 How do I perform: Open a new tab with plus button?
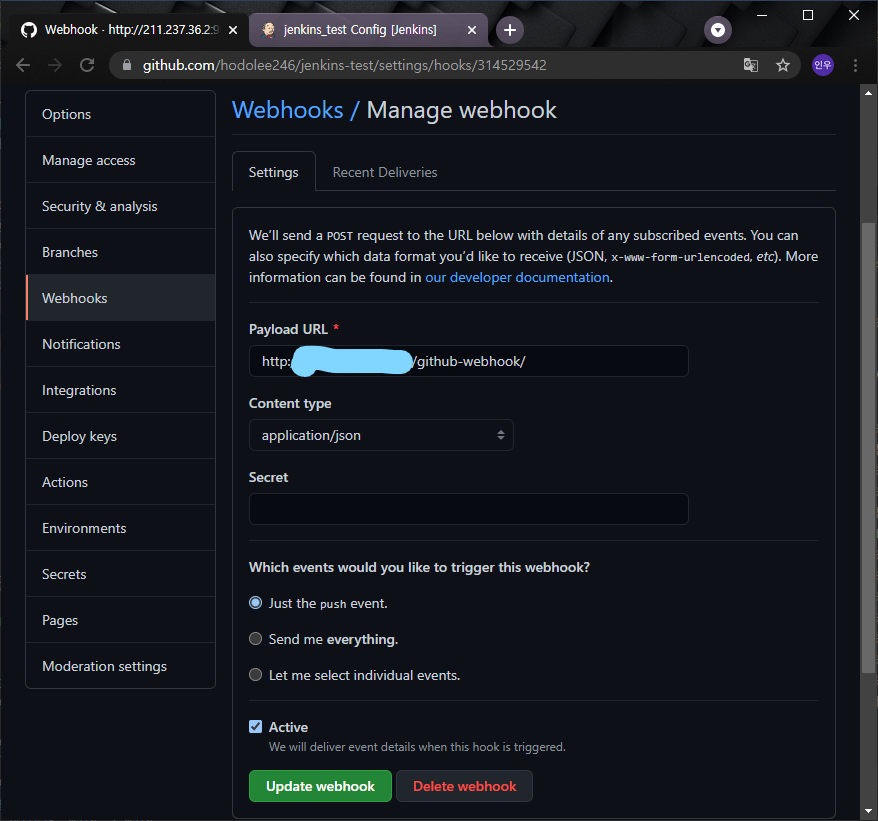510,30
